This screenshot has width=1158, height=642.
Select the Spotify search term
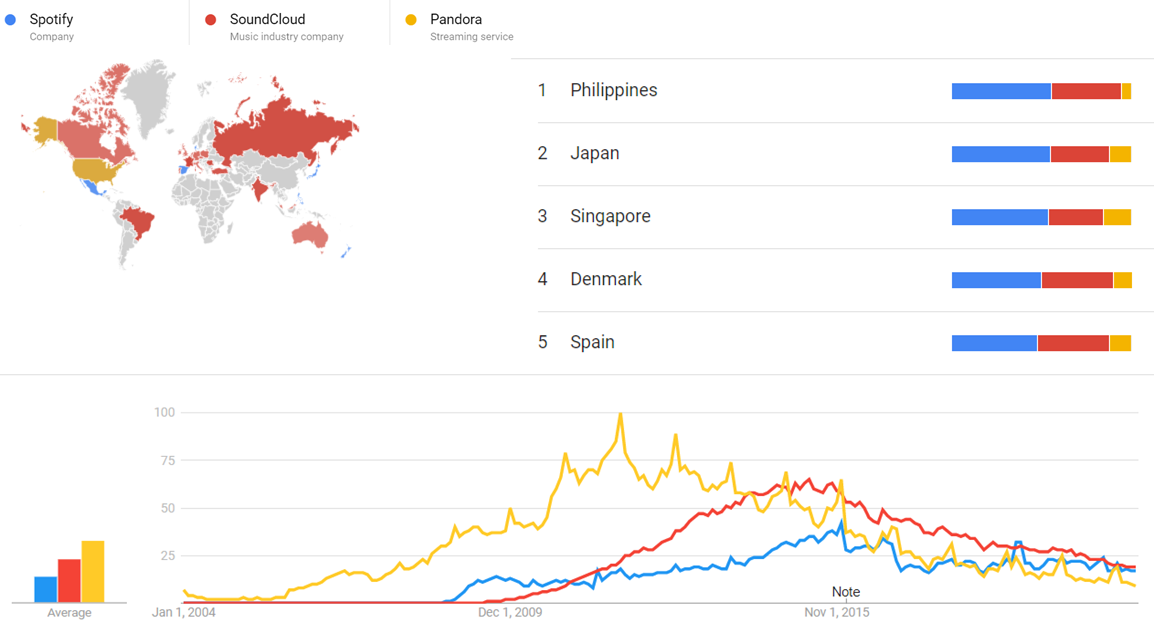(x=51, y=19)
